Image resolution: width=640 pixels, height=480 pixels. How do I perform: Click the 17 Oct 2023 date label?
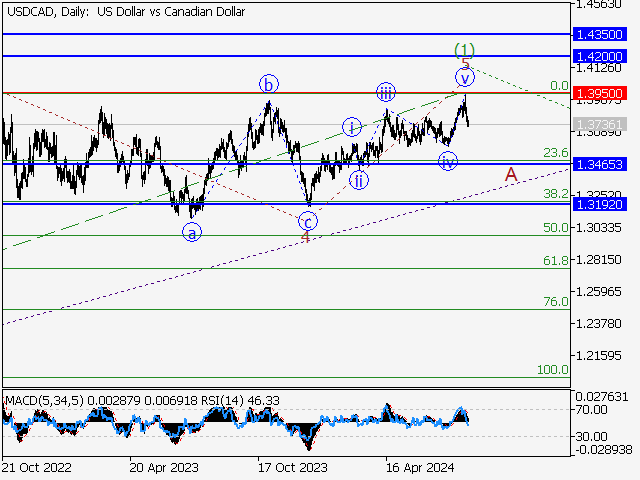pyautogui.click(x=293, y=467)
